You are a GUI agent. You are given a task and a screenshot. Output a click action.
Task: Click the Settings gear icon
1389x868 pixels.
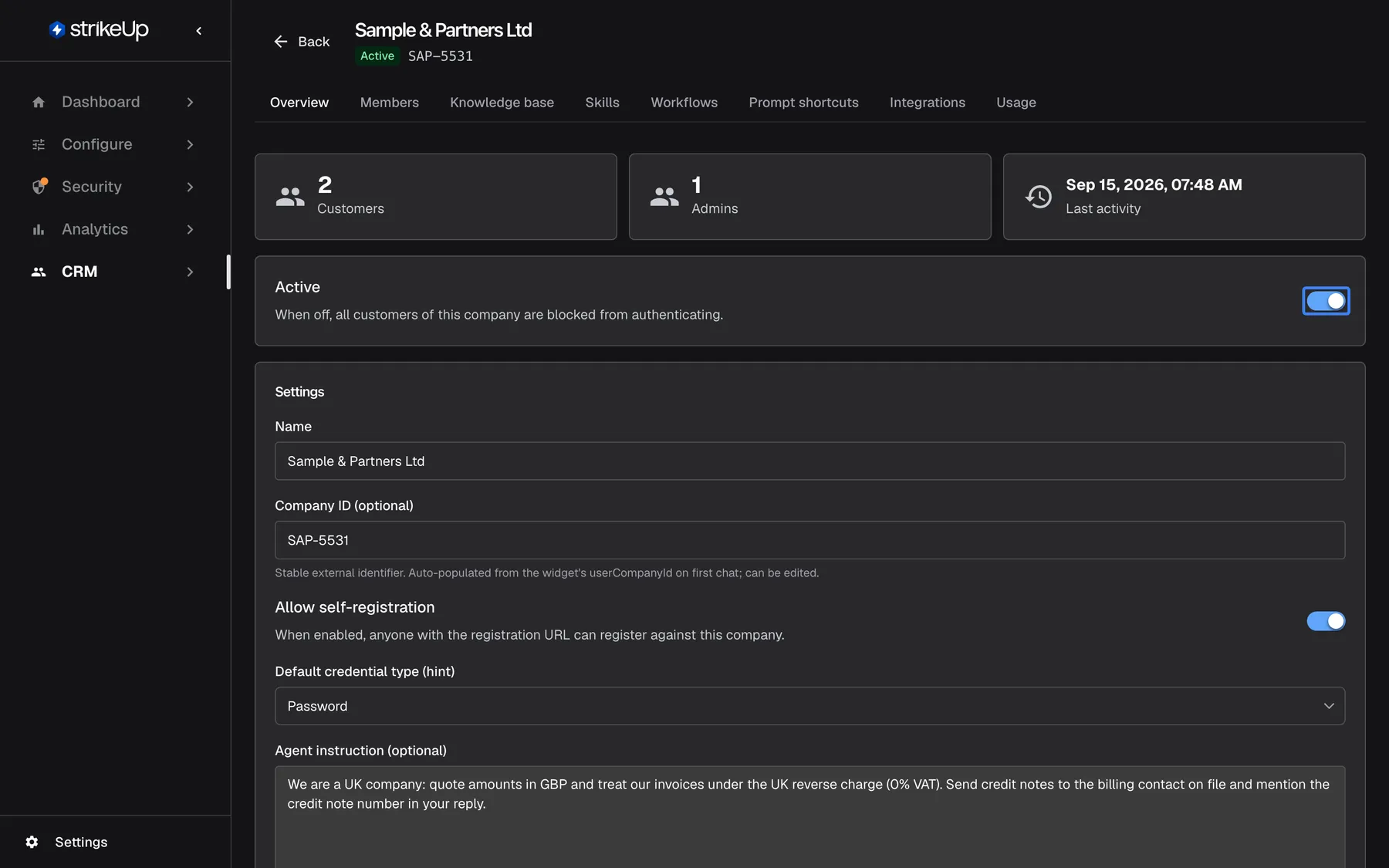[32, 842]
